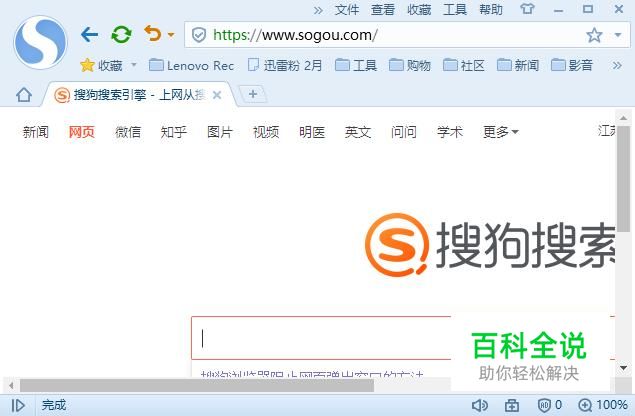Open the 明医 search category
Viewport: 635px width, 416px height.
point(312,132)
